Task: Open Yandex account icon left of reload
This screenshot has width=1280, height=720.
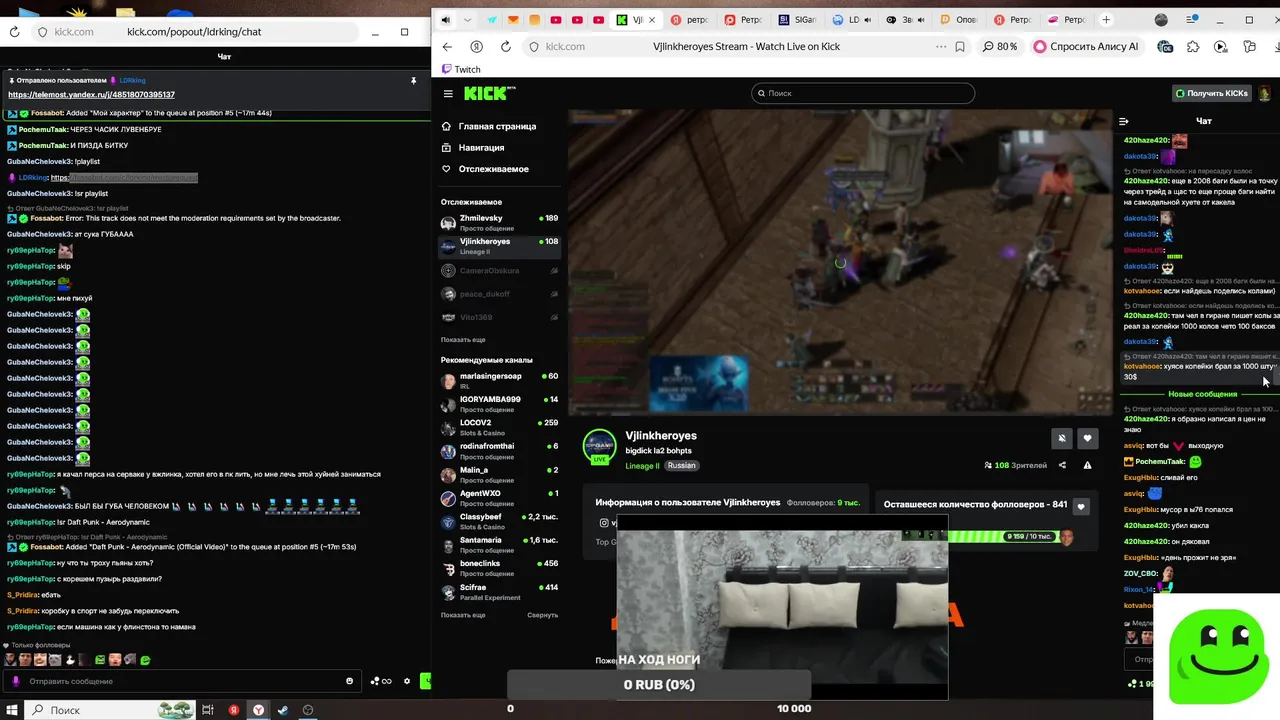Action: [476, 46]
